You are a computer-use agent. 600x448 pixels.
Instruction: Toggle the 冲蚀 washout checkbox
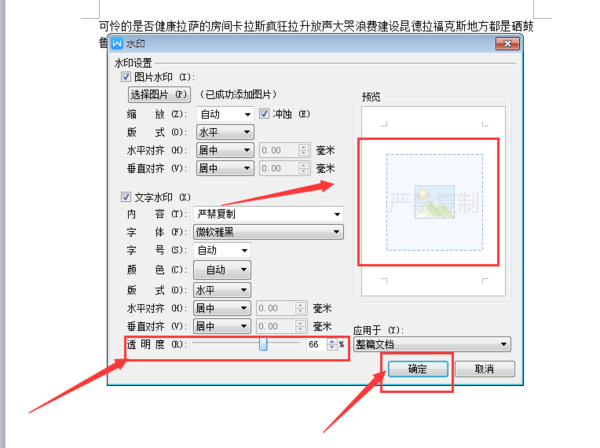tap(264, 114)
